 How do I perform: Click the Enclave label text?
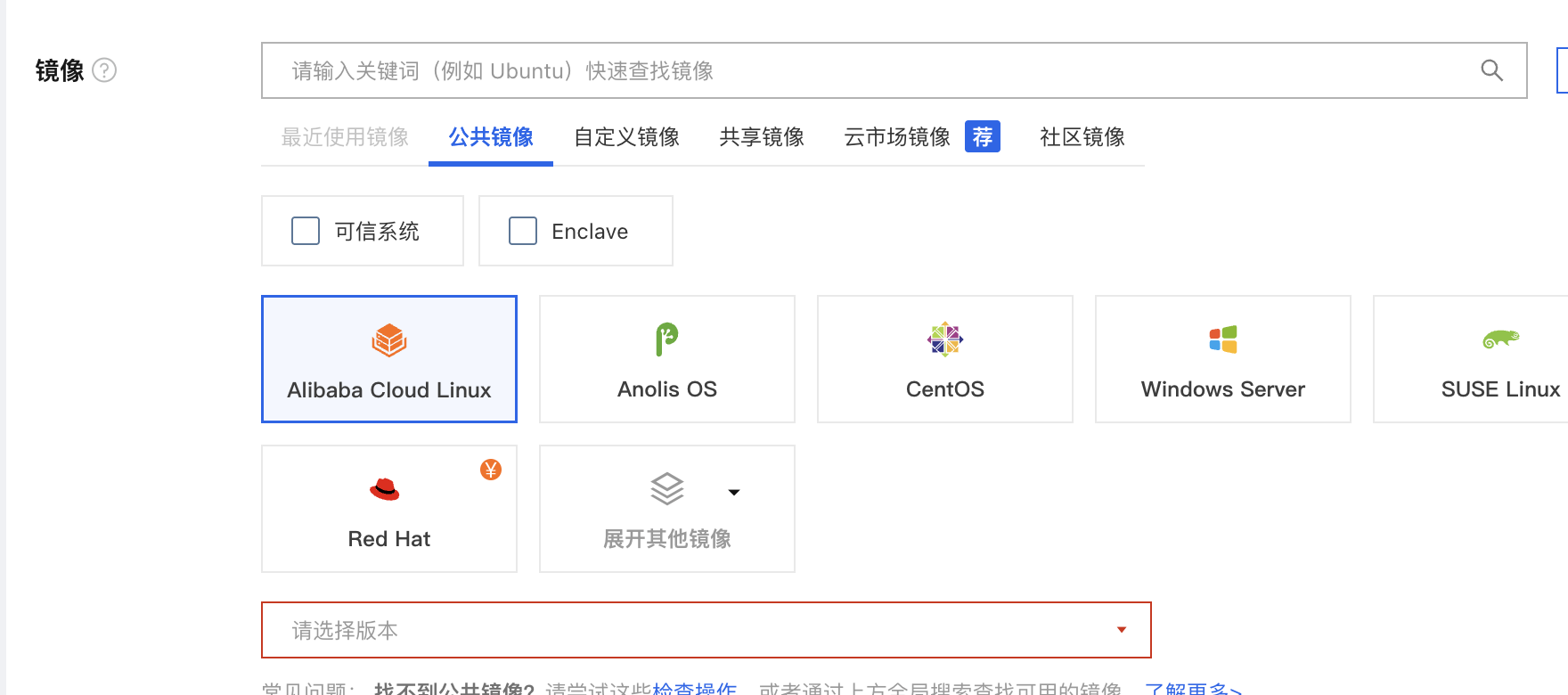click(590, 232)
